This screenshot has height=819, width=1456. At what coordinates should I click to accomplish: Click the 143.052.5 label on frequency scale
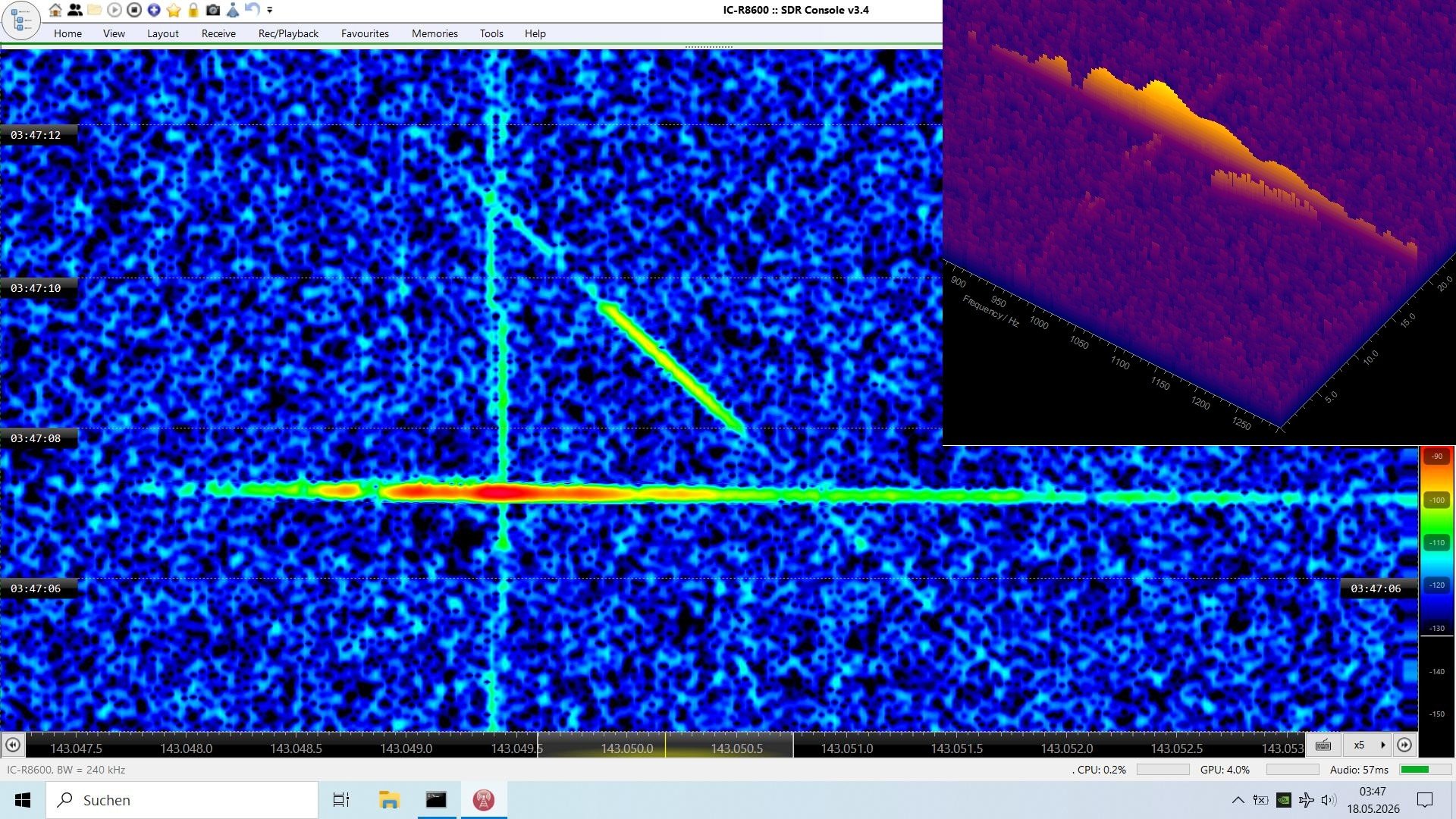click(1176, 748)
